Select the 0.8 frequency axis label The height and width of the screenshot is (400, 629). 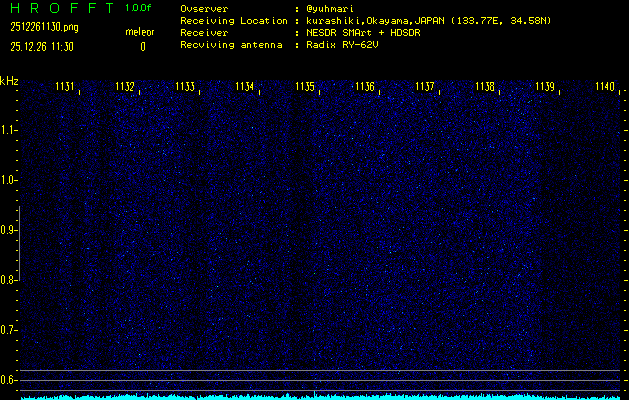click(x=9, y=280)
